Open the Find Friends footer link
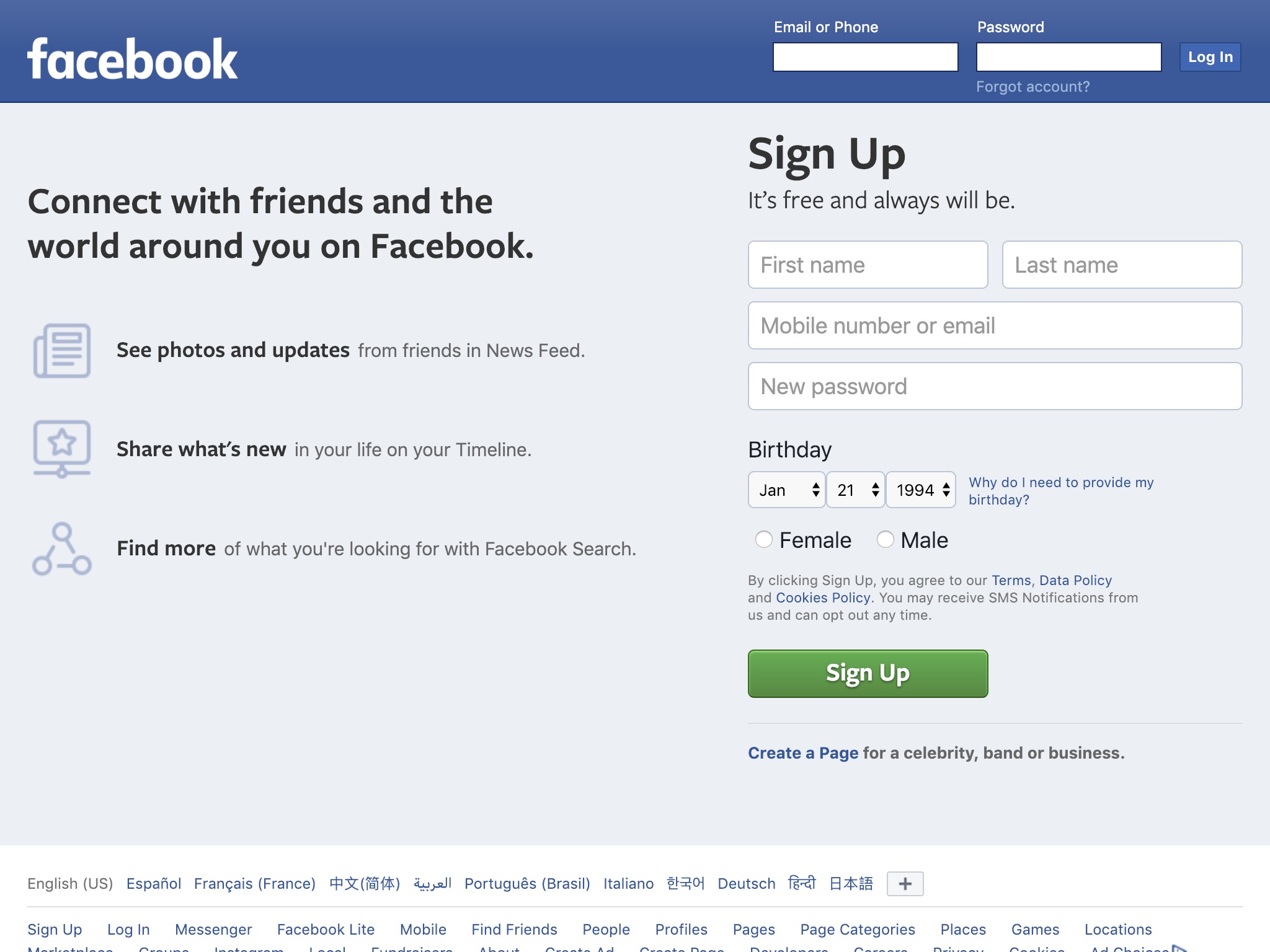This screenshot has height=952, width=1270. tap(514, 929)
